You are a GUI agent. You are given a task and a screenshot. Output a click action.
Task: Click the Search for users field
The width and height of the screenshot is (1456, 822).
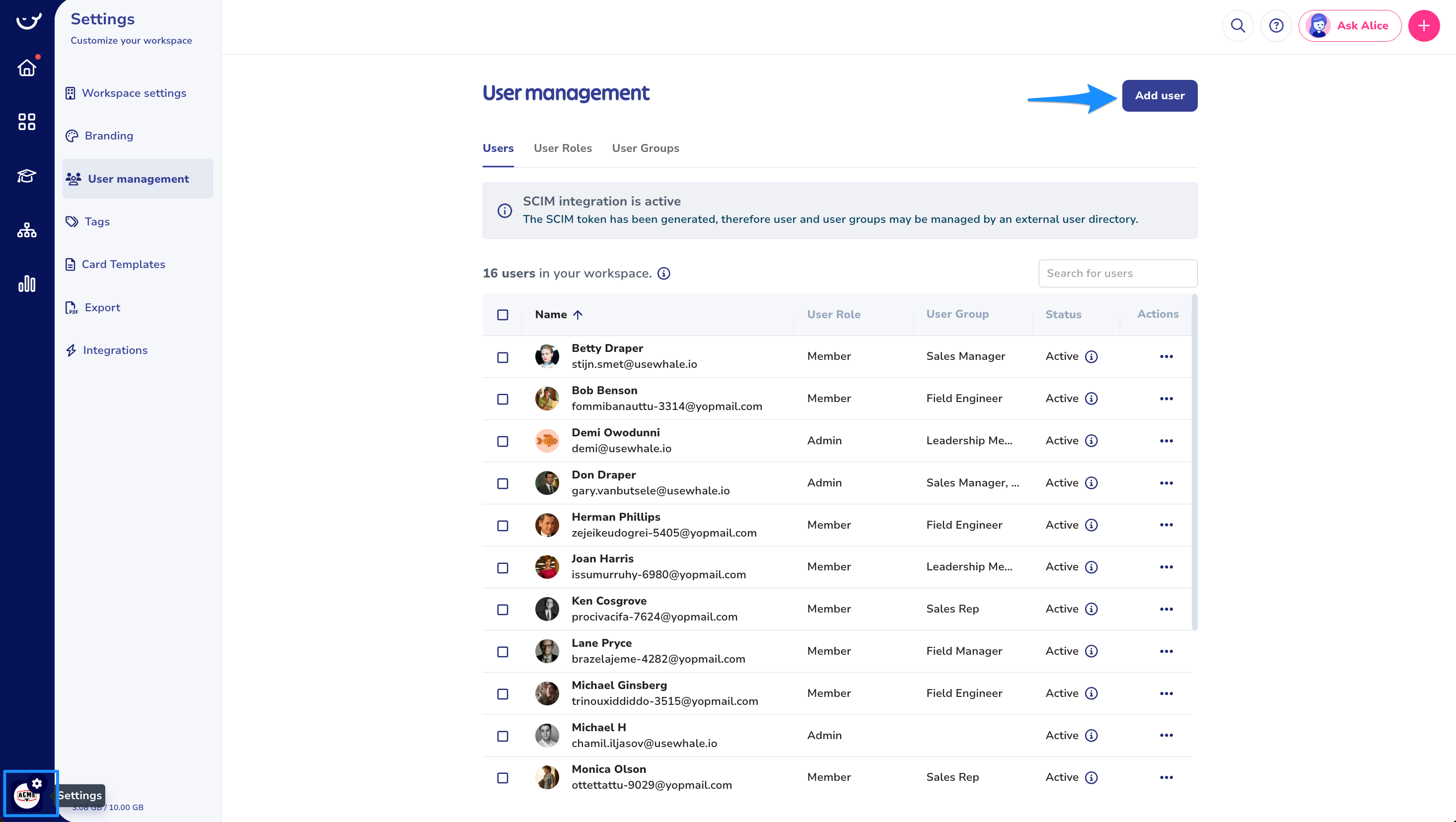coord(1117,274)
